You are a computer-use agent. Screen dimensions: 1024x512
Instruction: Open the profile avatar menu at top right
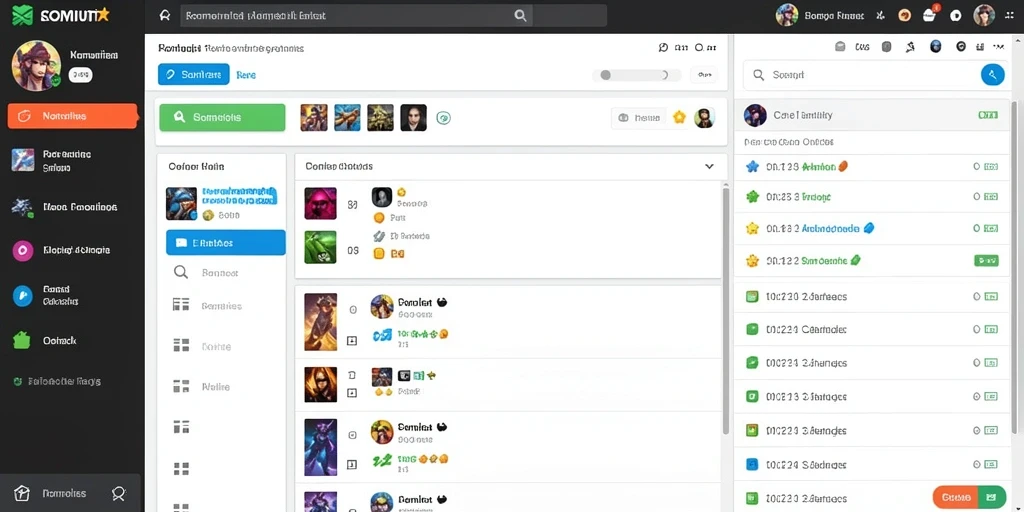[x=984, y=15]
